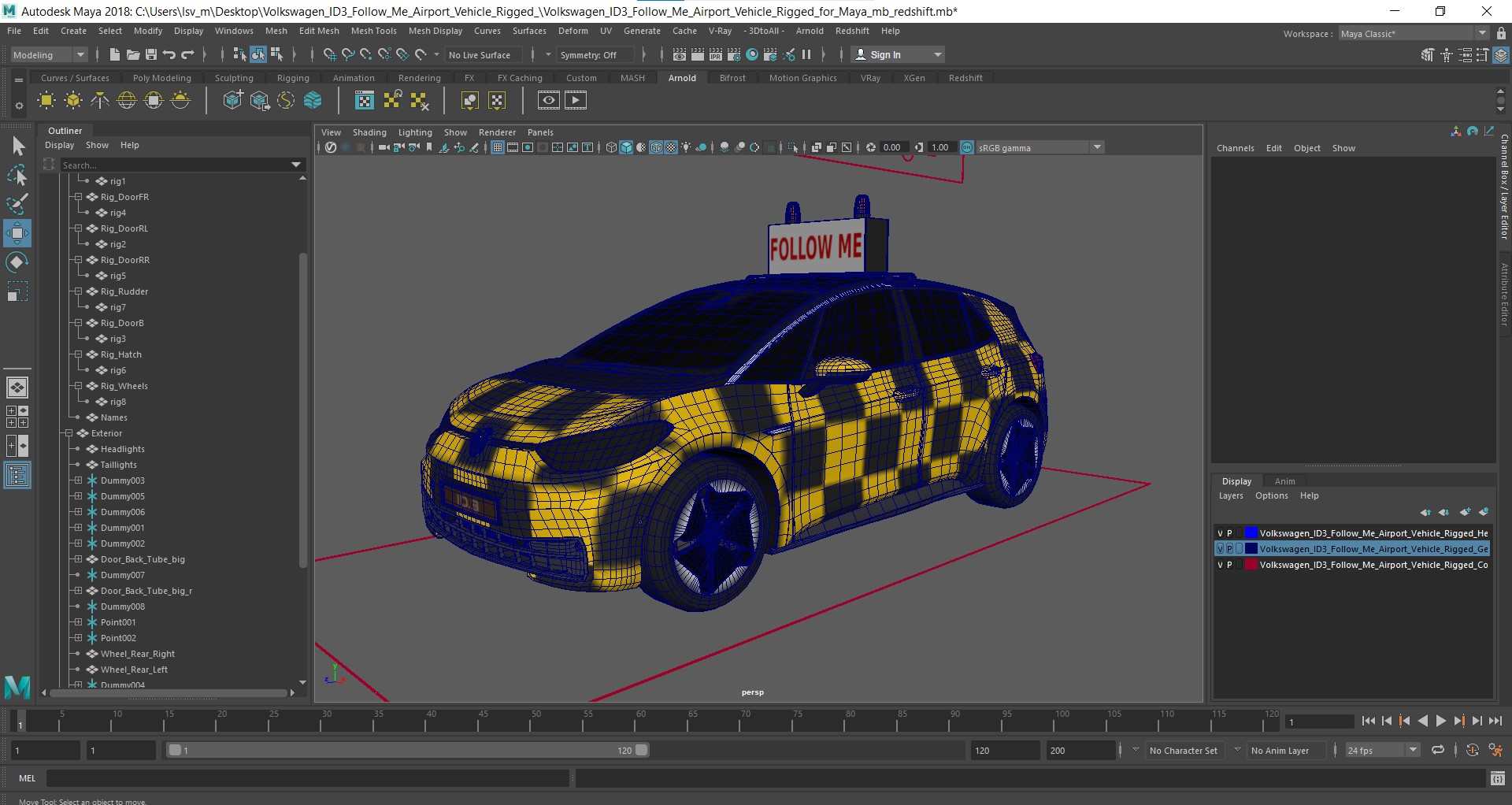This screenshot has height=805, width=1512.
Task: Open the Channel Box Channels menu
Action: 1235,148
